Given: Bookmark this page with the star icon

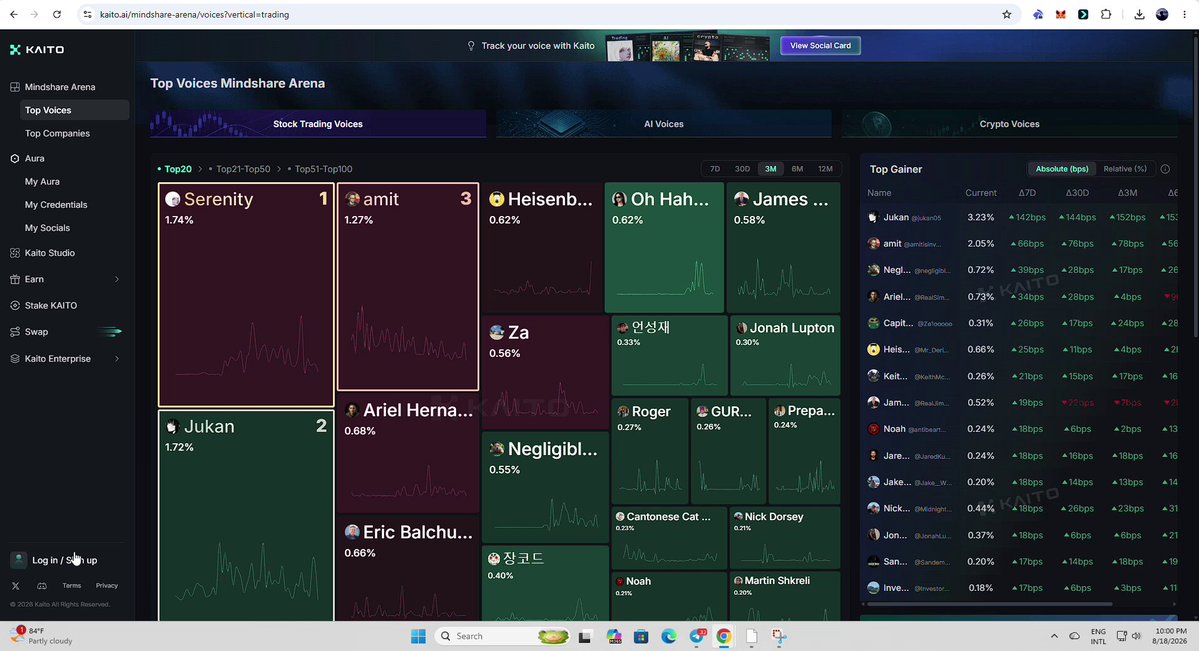Looking at the screenshot, I should [x=1006, y=15].
